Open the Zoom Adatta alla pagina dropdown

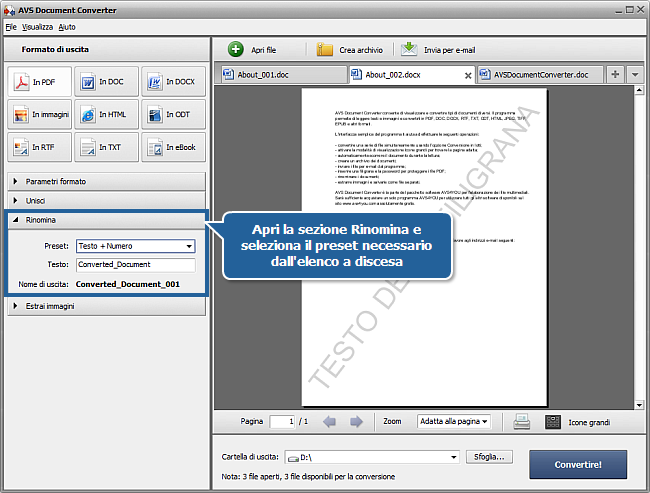pyautogui.click(x=454, y=421)
